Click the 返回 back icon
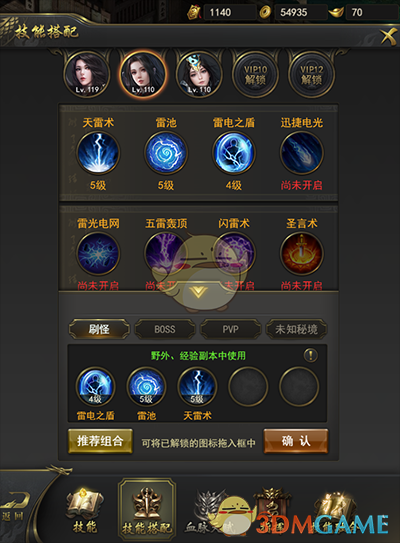The height and width of the screenshot is (543, 400). 15,507
